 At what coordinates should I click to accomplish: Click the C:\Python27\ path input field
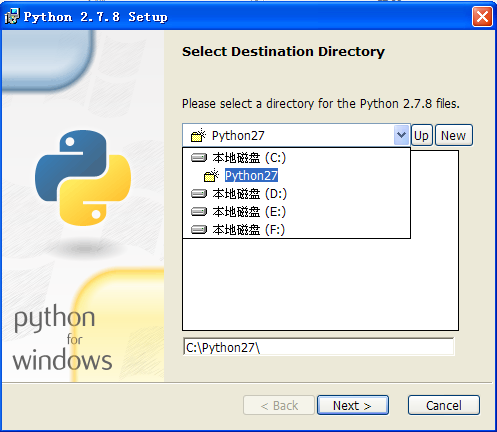pyautogui.click(x=318, y=347)
